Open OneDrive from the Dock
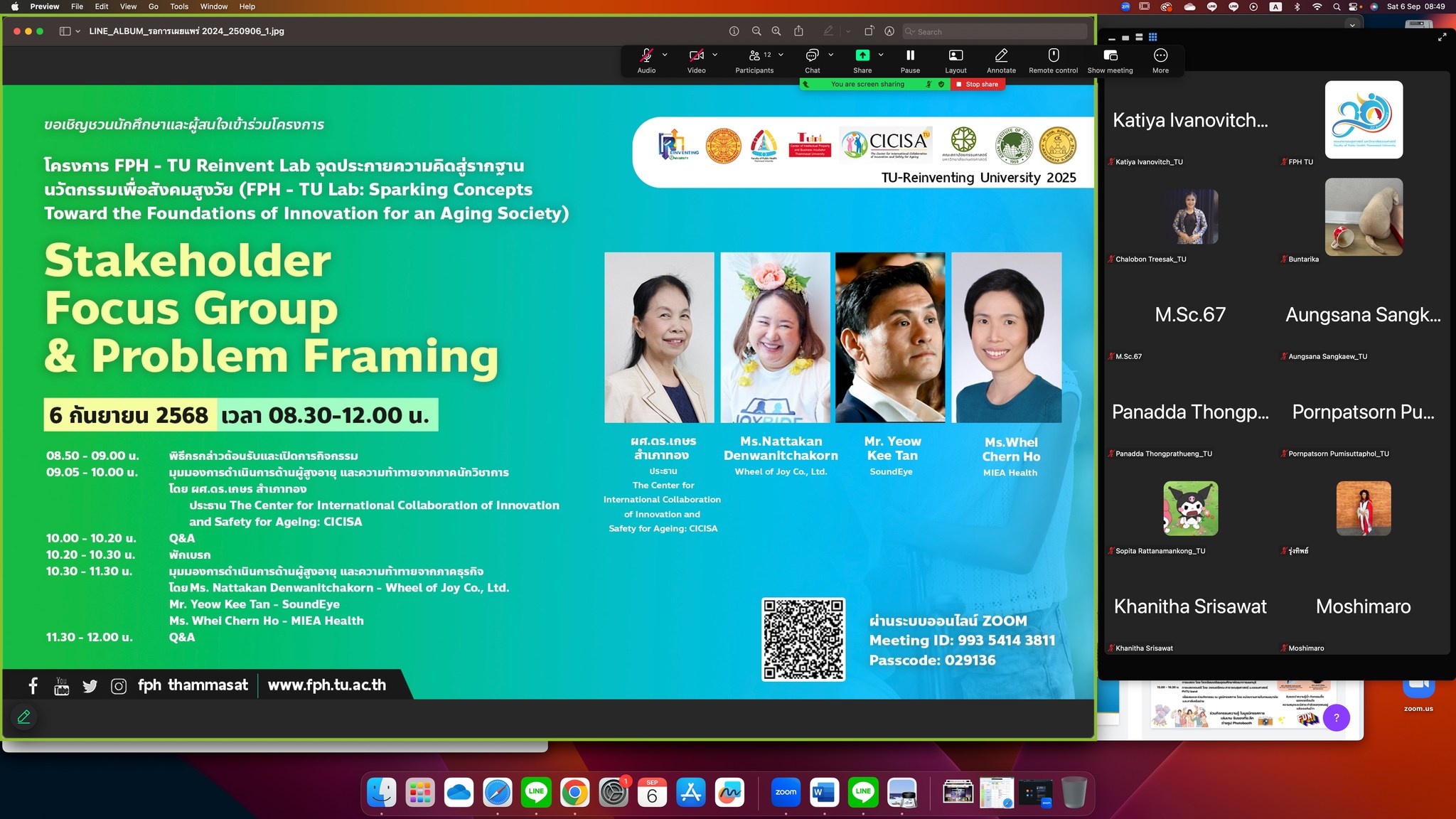Viewport: 1456px width, 819px height. [x=459, y=792]
